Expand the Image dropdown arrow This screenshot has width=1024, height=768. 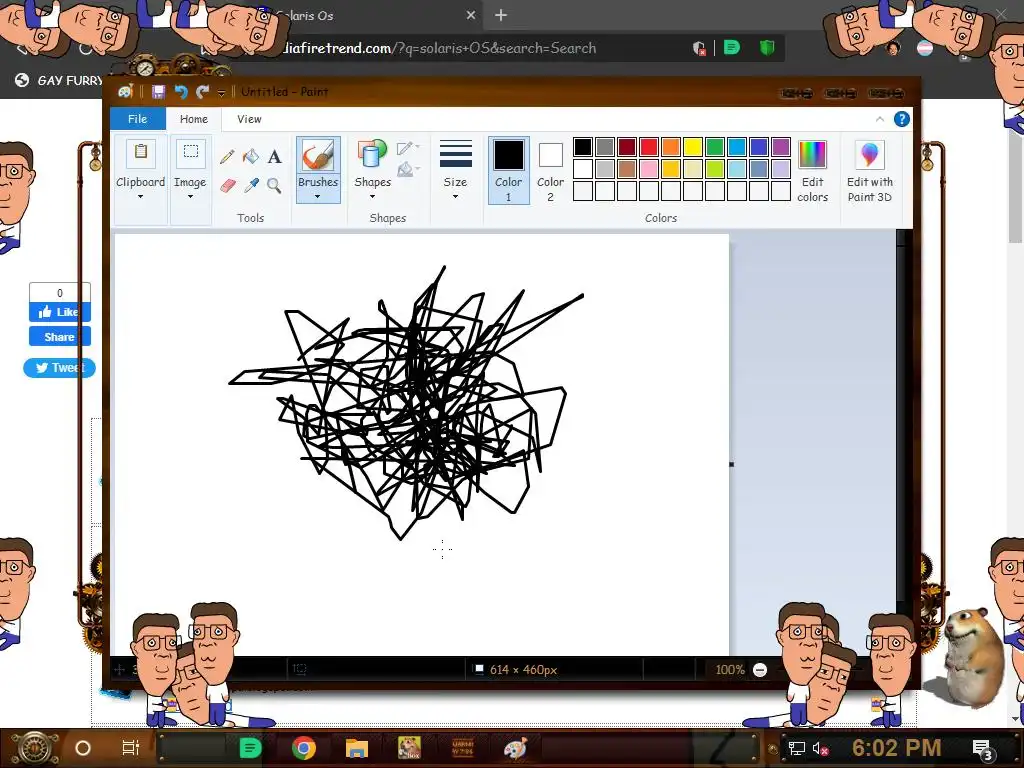pyautogui.click(x=190, y=197)
